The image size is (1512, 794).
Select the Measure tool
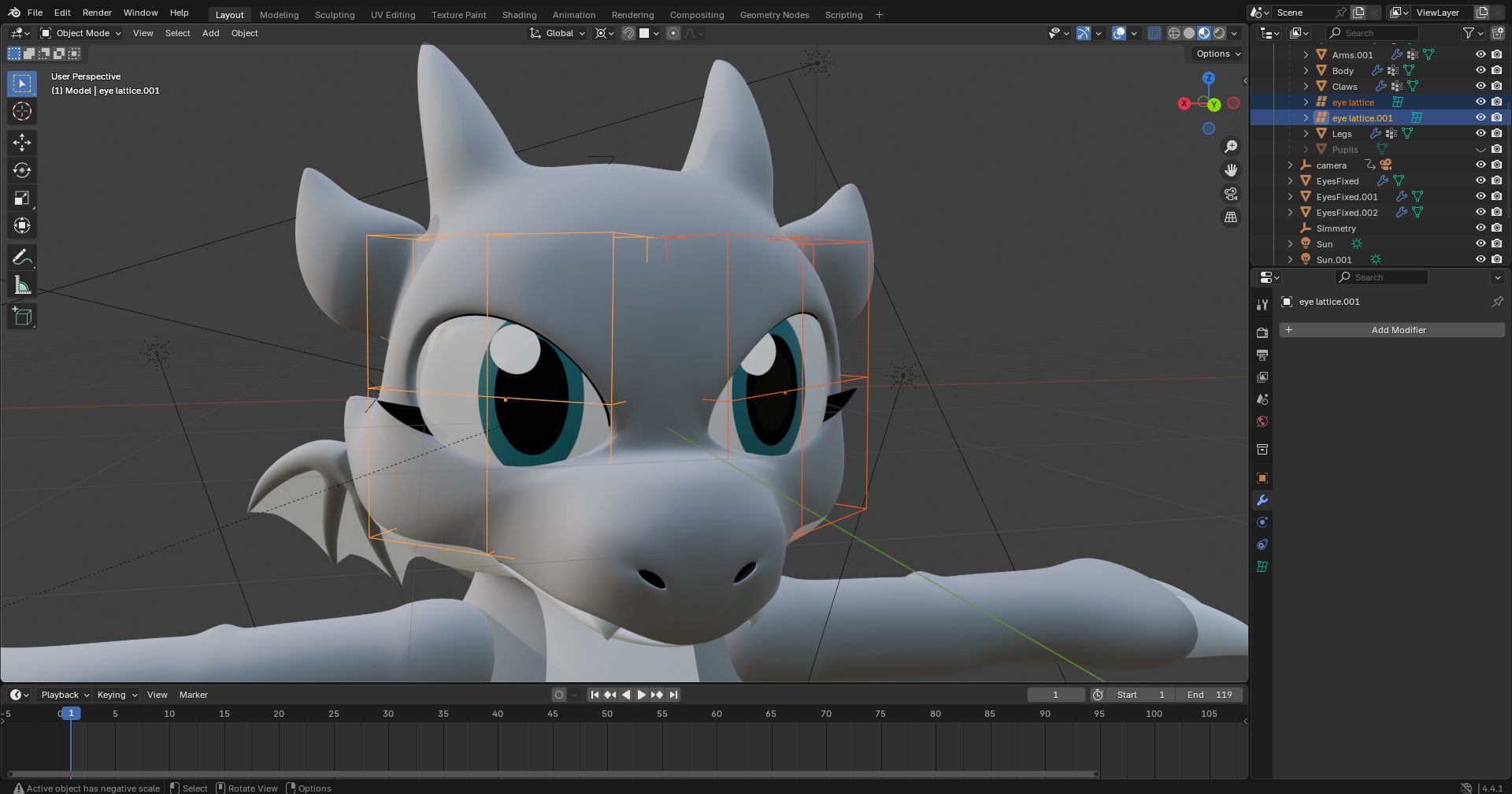(22, 285)
